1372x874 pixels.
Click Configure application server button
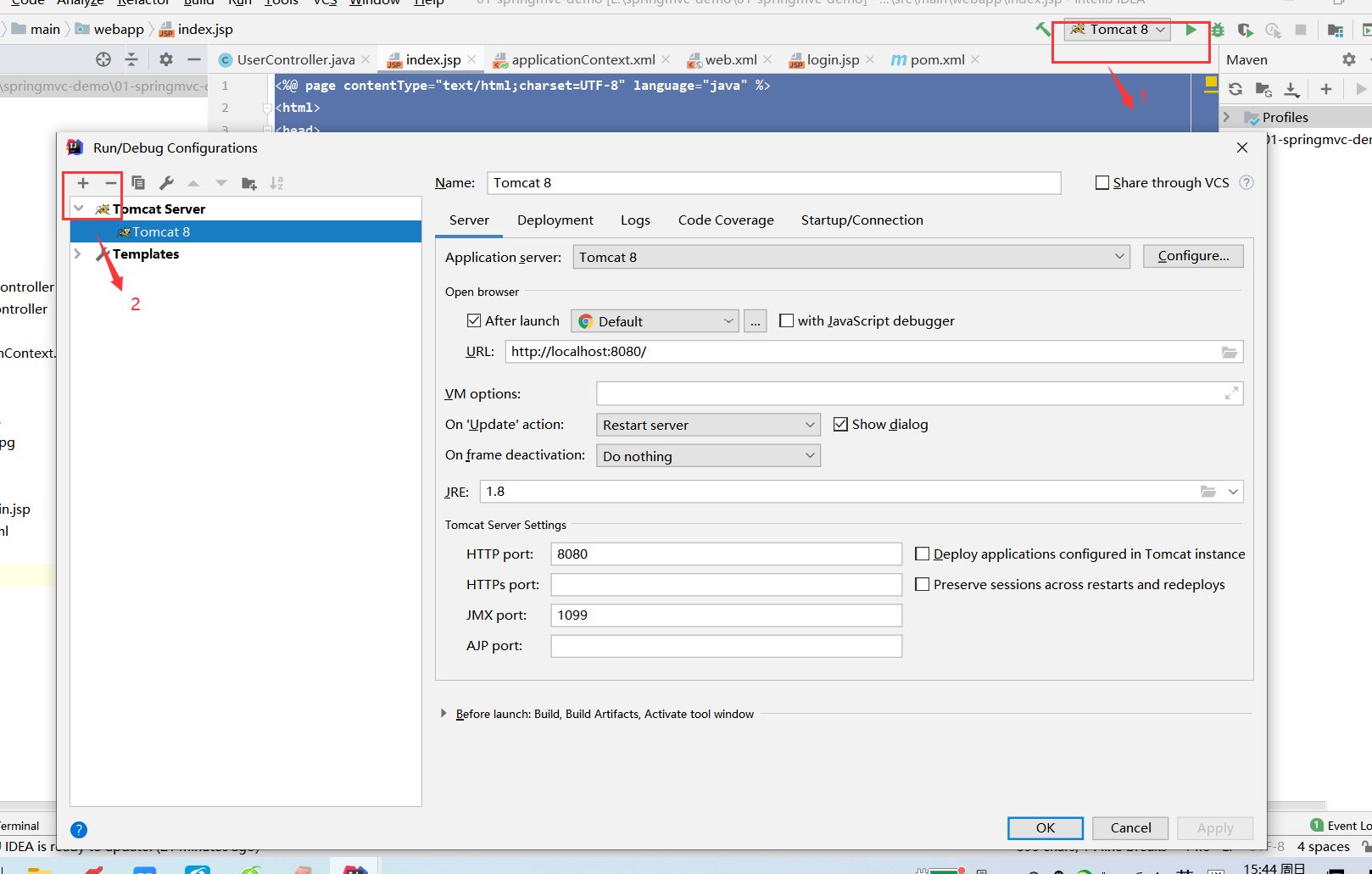pyautogui.click(x=1193, y=256)
